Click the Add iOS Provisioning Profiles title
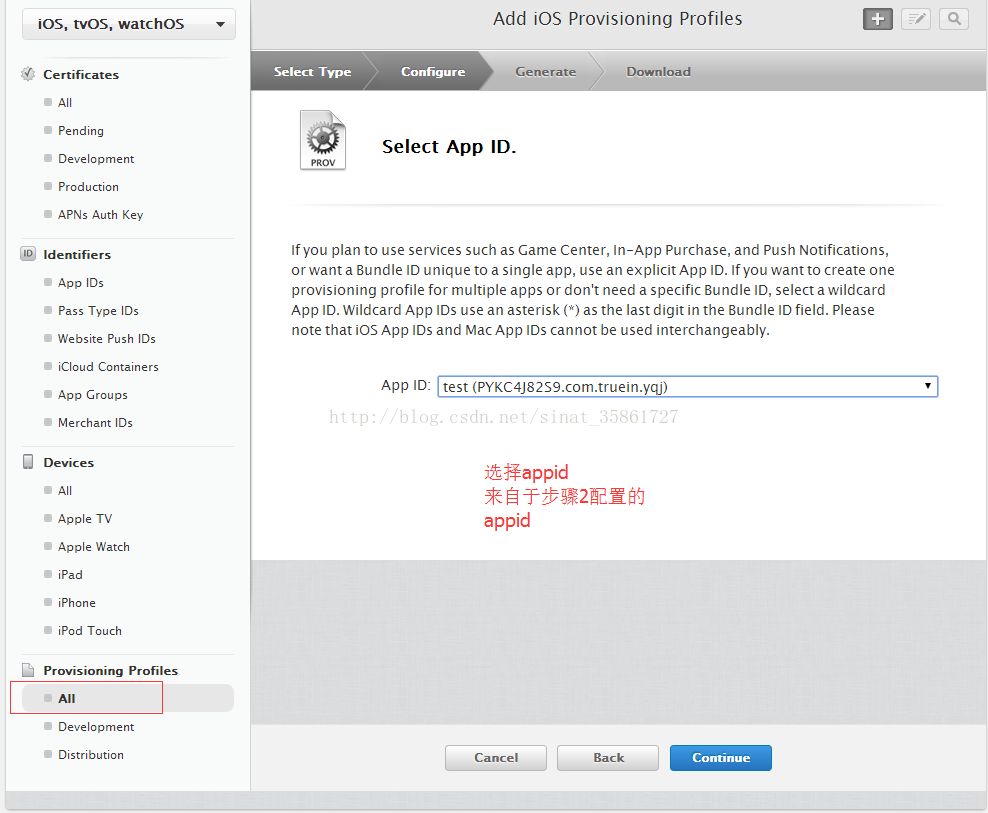 pyautogui.click(x=618, y=19)
